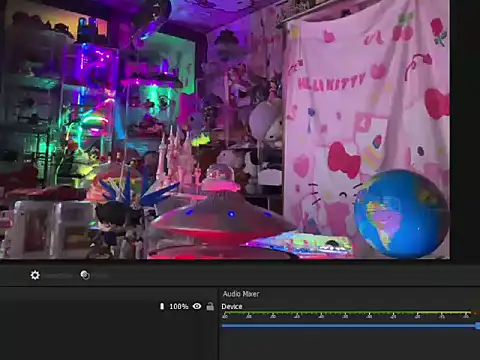Click the battery indicator next to 100%

pos(162,306)
